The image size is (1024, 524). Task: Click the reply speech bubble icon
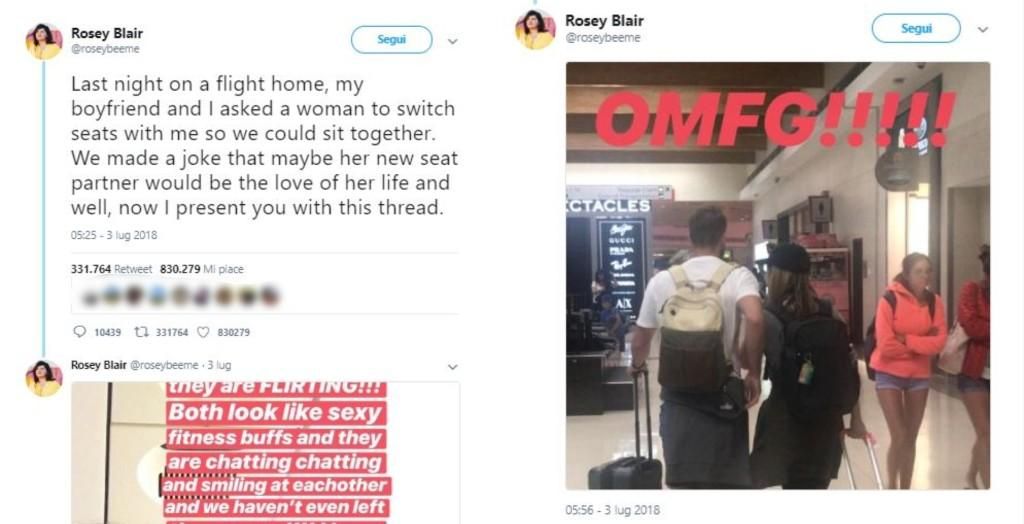(x=80, y=332)
